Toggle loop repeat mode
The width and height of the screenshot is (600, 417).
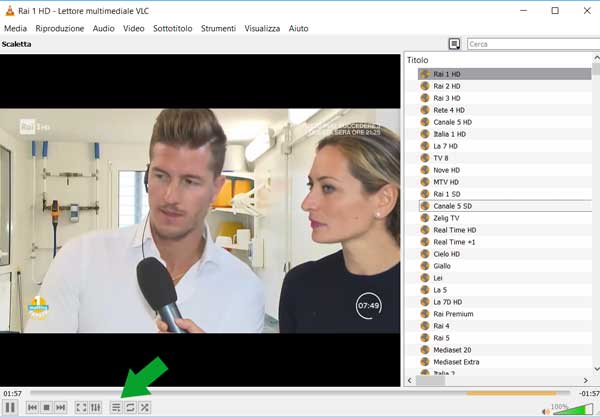point(130,407)
